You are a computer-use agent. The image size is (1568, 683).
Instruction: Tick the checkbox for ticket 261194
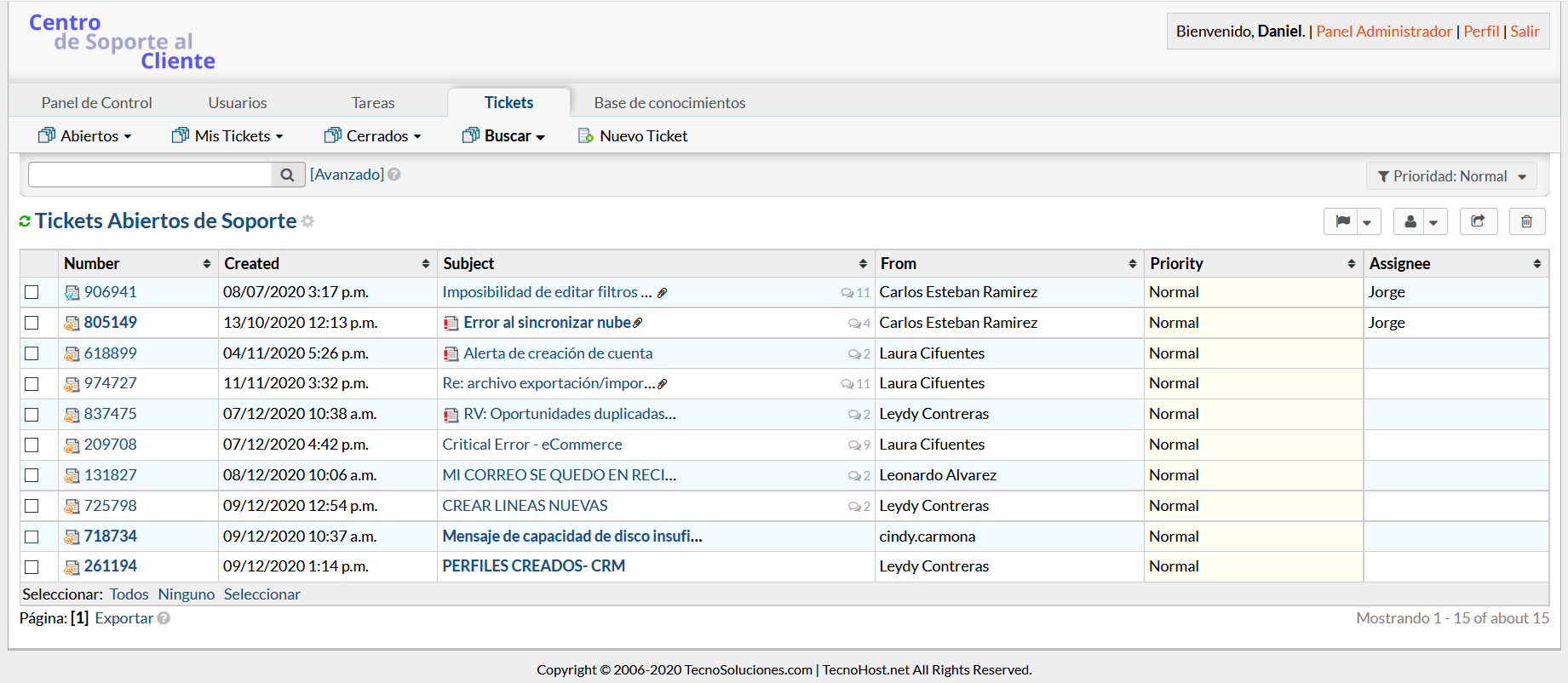tap(32, 566)
